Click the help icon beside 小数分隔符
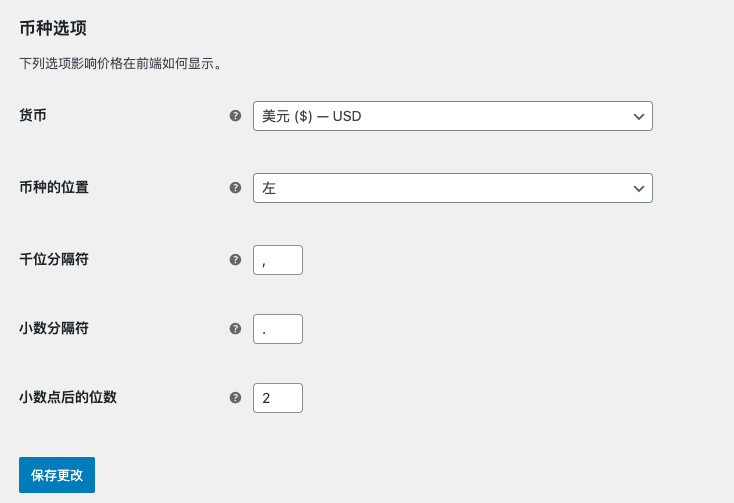 click(x=235, y=328)
